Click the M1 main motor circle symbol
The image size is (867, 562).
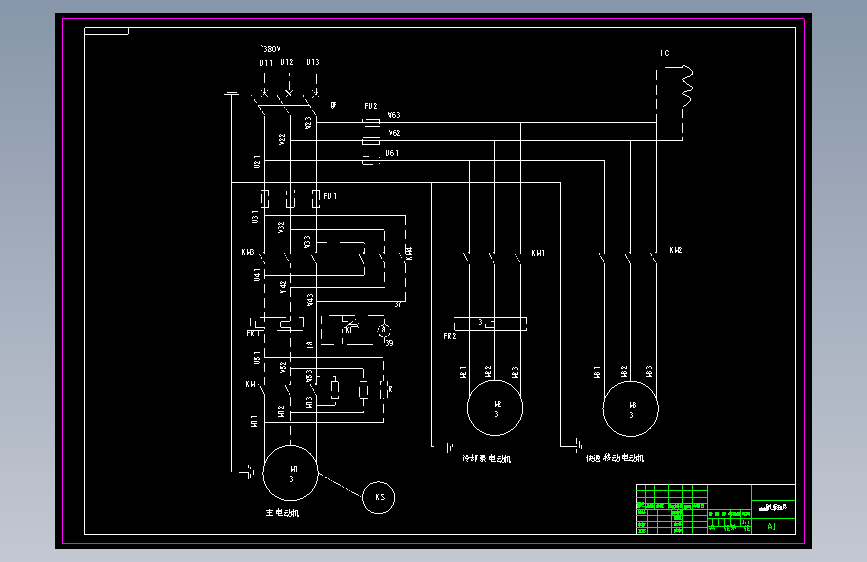[290, 473]
